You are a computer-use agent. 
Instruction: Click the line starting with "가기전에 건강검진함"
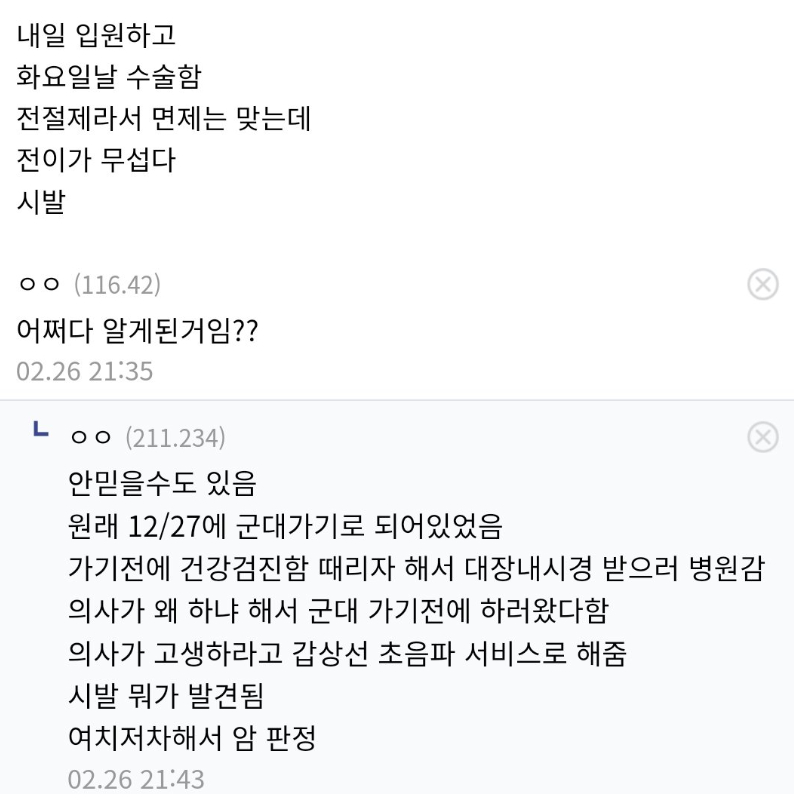[412, 569]
